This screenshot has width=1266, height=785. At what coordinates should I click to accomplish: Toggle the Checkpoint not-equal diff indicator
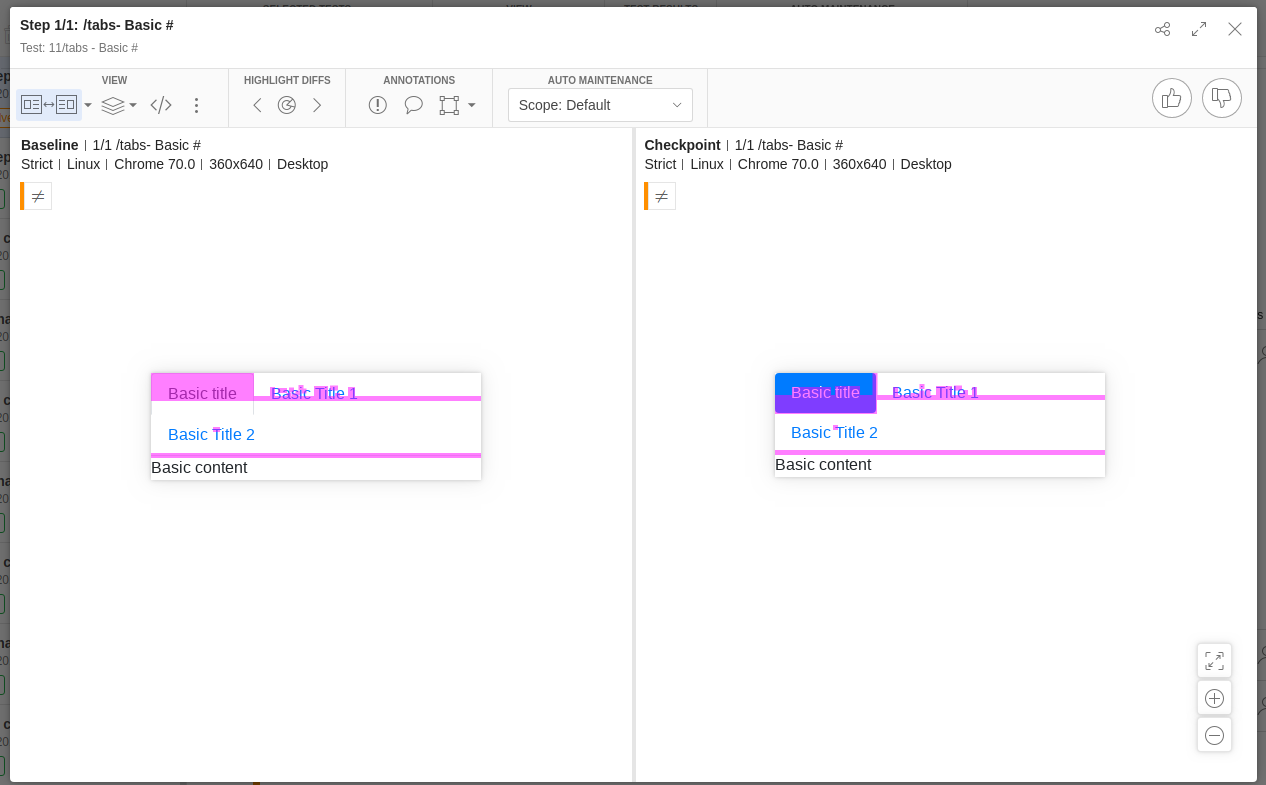click(661, 196)
